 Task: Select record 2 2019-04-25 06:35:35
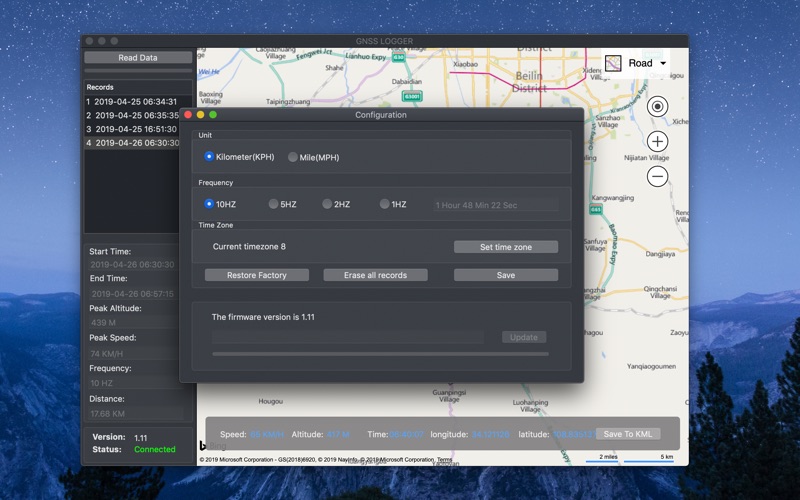click(x=132, y=115)
